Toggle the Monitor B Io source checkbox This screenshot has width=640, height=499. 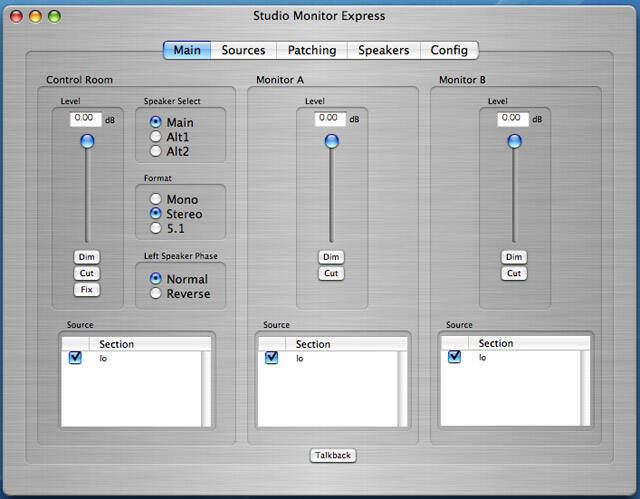point(454,357)
